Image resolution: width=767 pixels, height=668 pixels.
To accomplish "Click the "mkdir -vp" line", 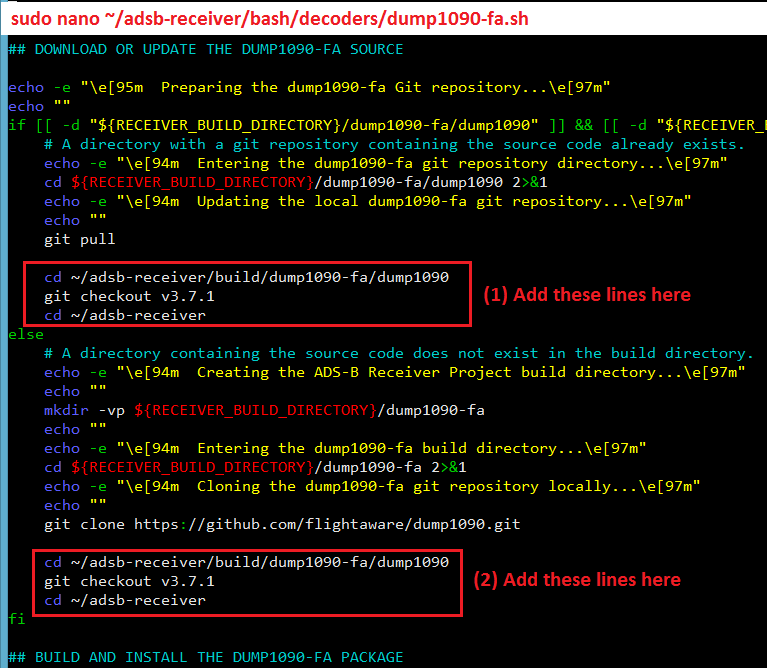I will (265, 410).
